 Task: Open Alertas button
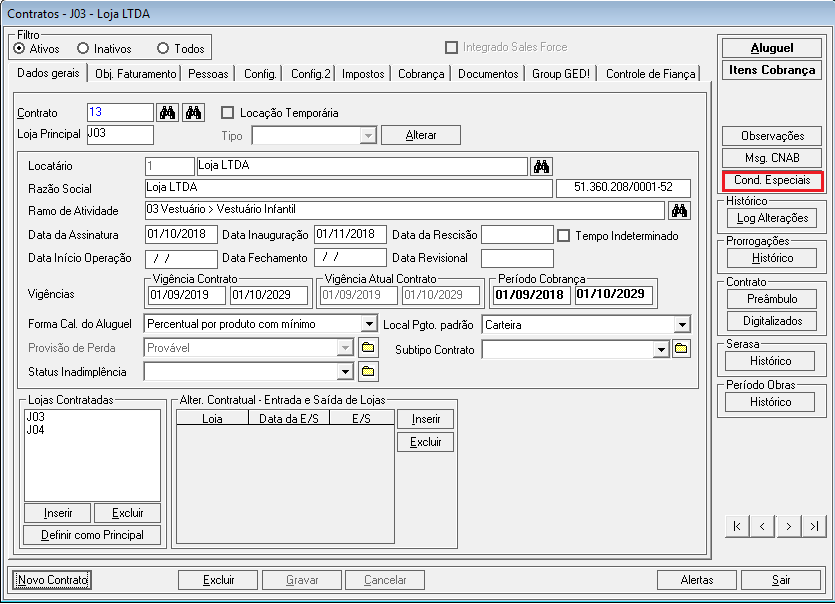[x=697, y=579]
